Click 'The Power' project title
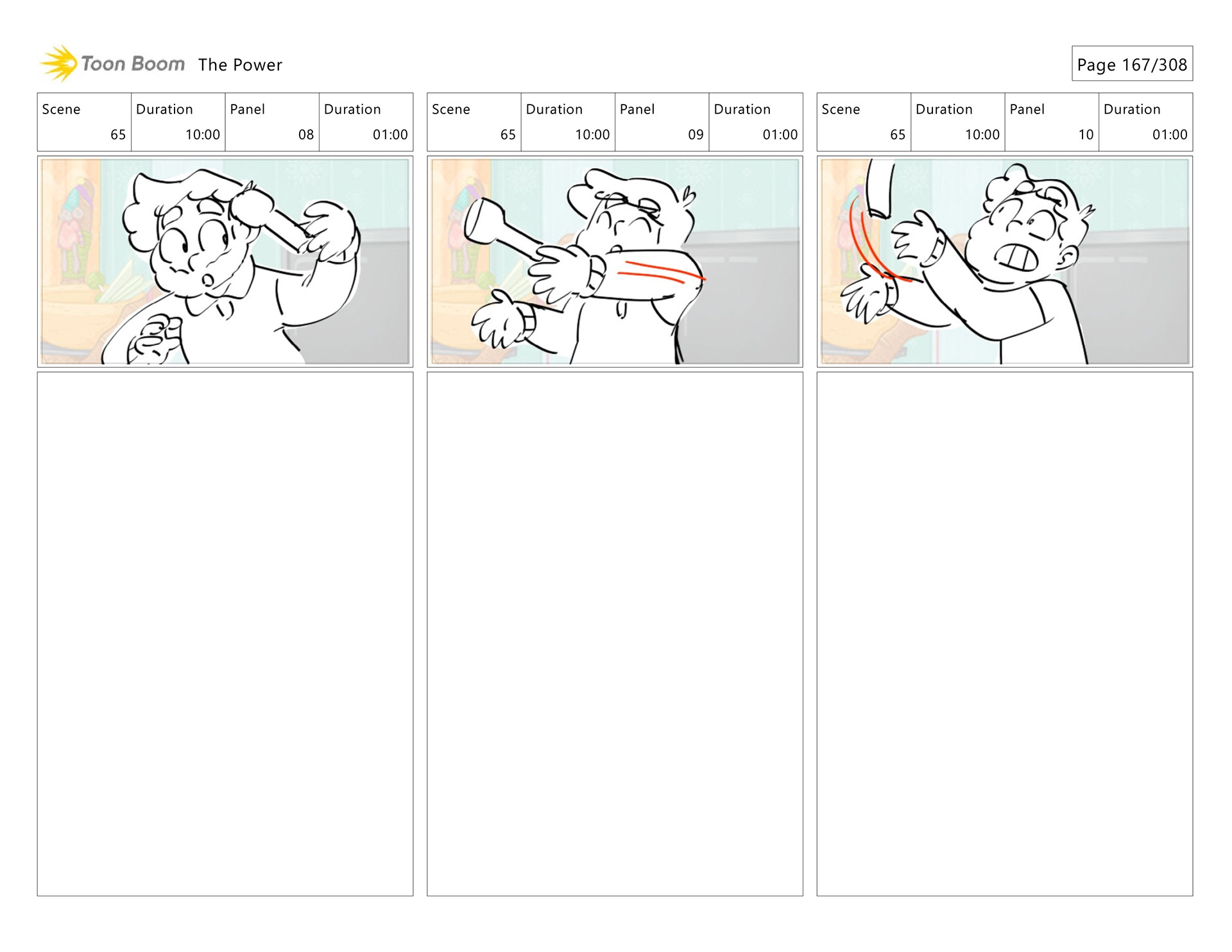The image size is (1232, 952). pyautogui.click(x=240, y=65)
